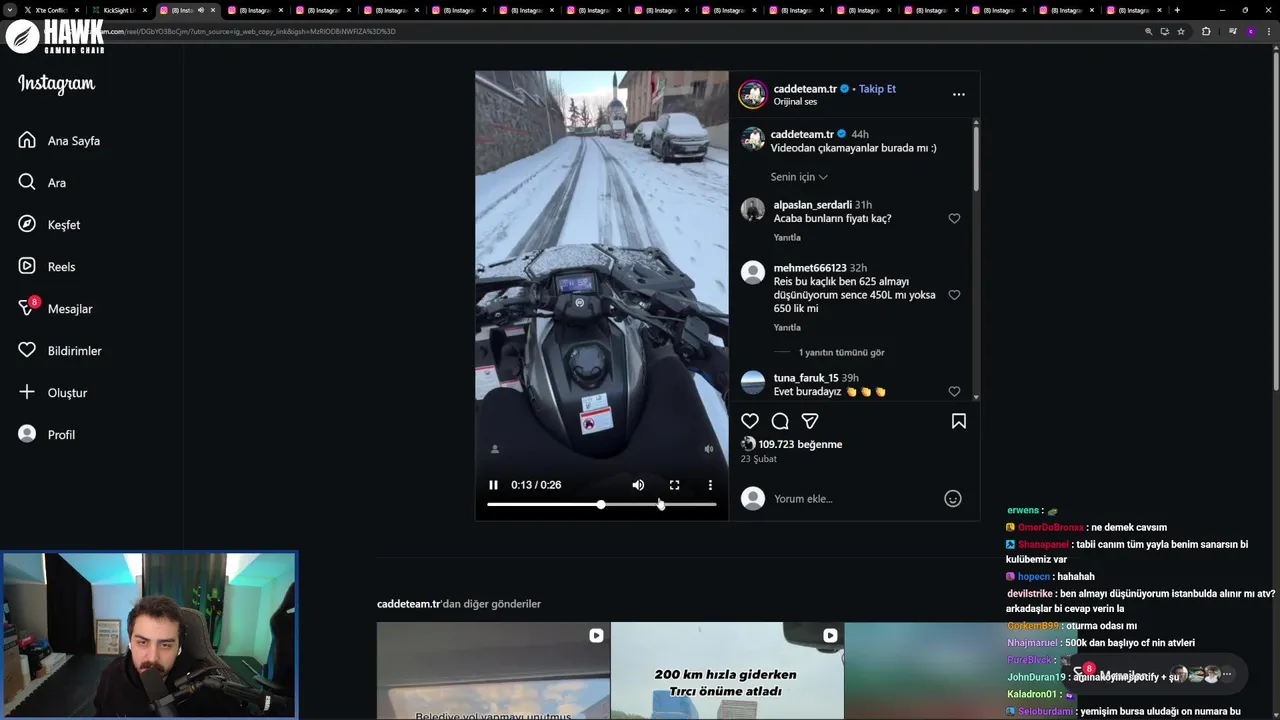Switch to the X'te Conflict browser tab
The image size is (1280, 720).
(x=51, y=10)
